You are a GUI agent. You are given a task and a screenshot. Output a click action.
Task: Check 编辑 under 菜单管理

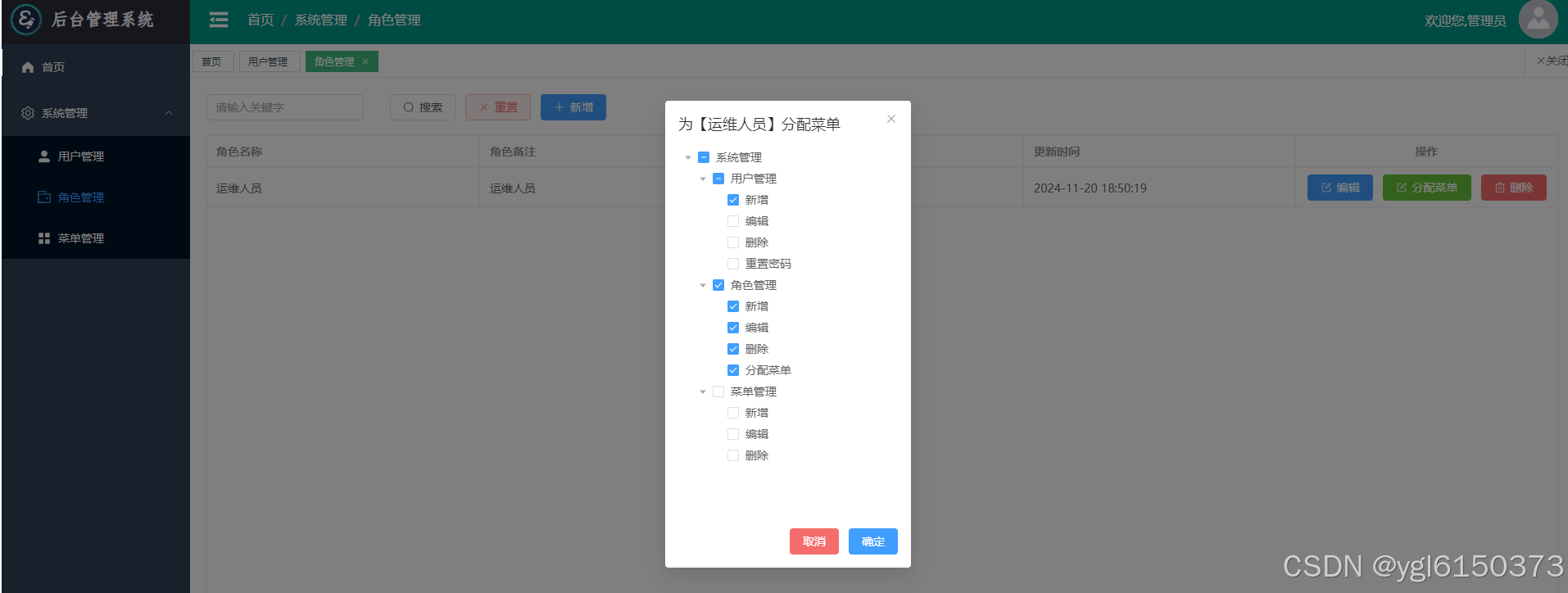pyautogui.click(x=733, y=434)
